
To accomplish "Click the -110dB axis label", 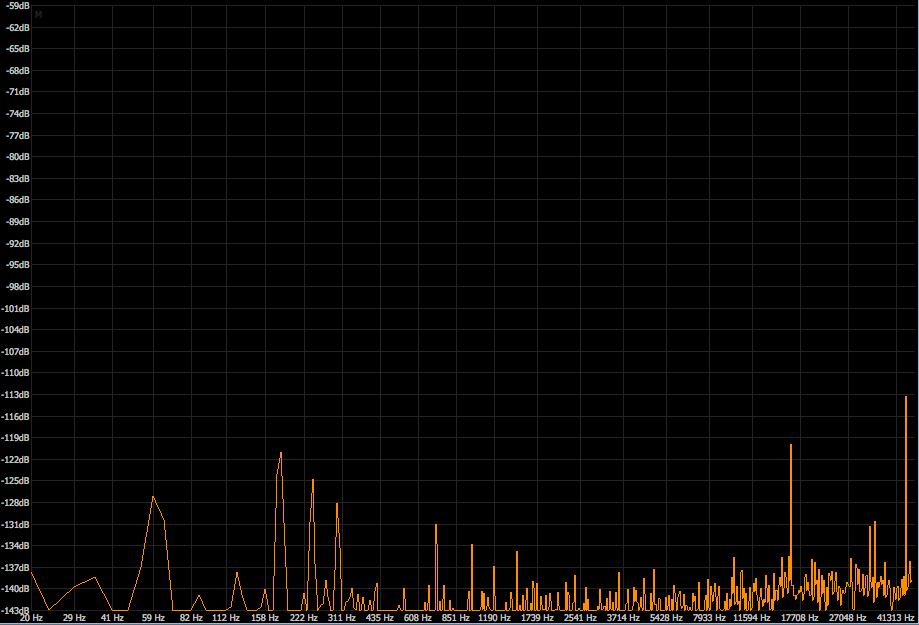I will [x=15, y=372].
